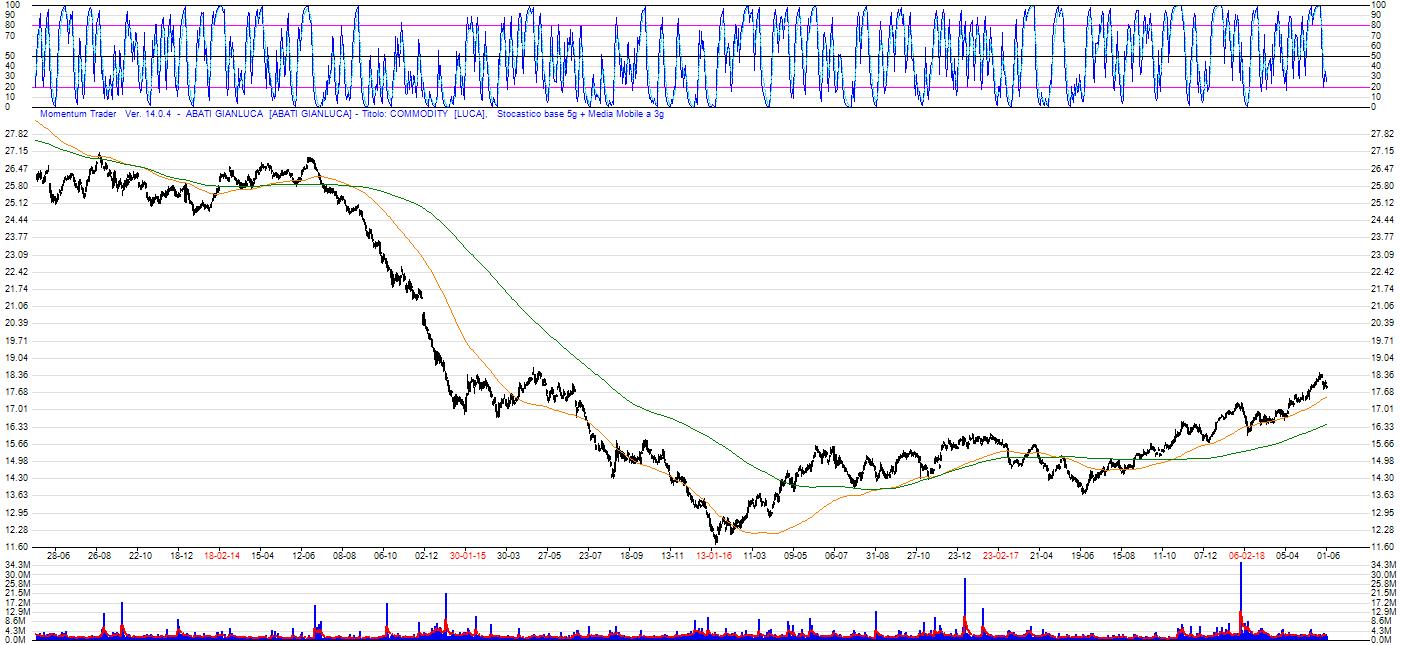Image resolution: width=1401 pixels, height=645 pixels.
Task: Click 0.0M on the right volume axis
Action: [1381, 639]
